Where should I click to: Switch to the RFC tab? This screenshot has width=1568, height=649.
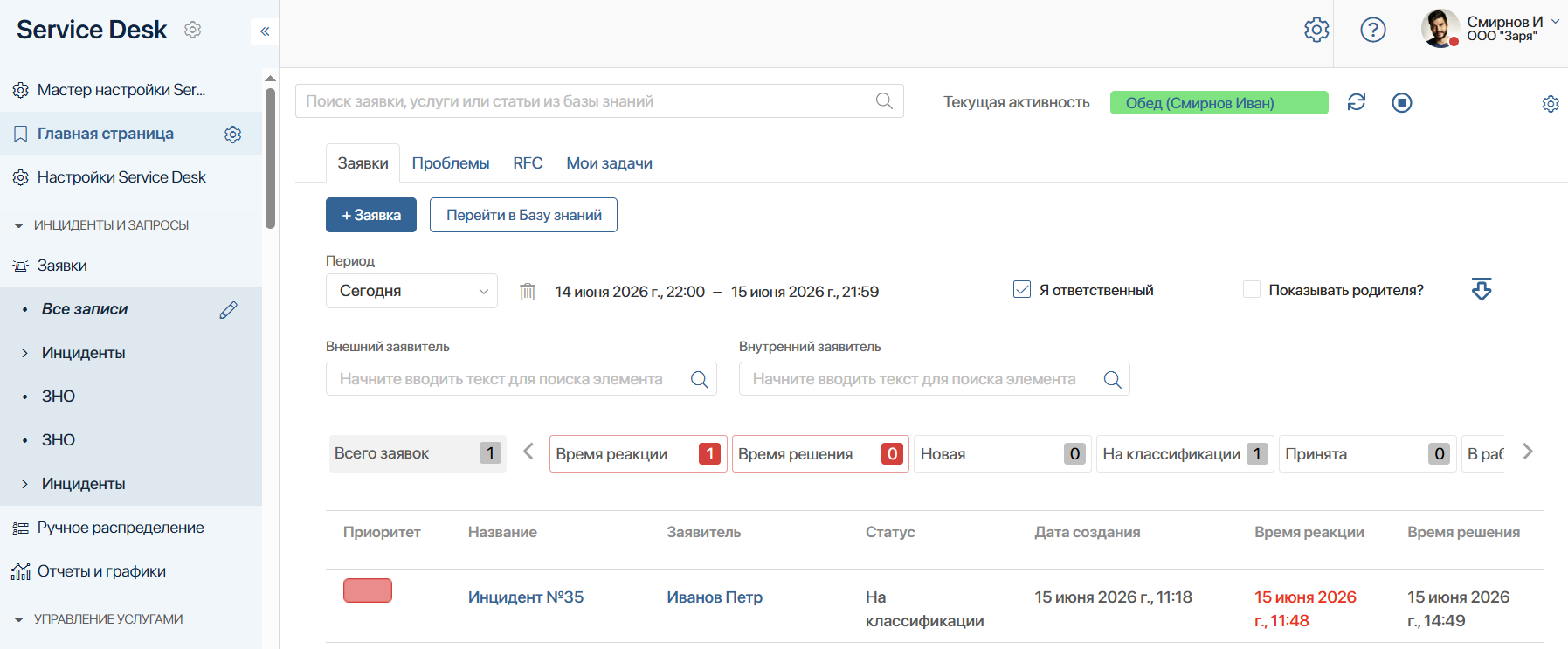click(528, 163)
